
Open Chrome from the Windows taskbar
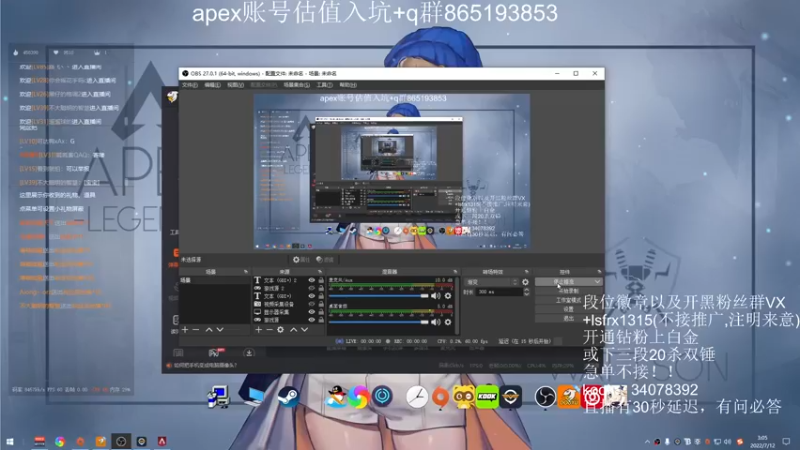pyautogui.click(x=60, y=442)
